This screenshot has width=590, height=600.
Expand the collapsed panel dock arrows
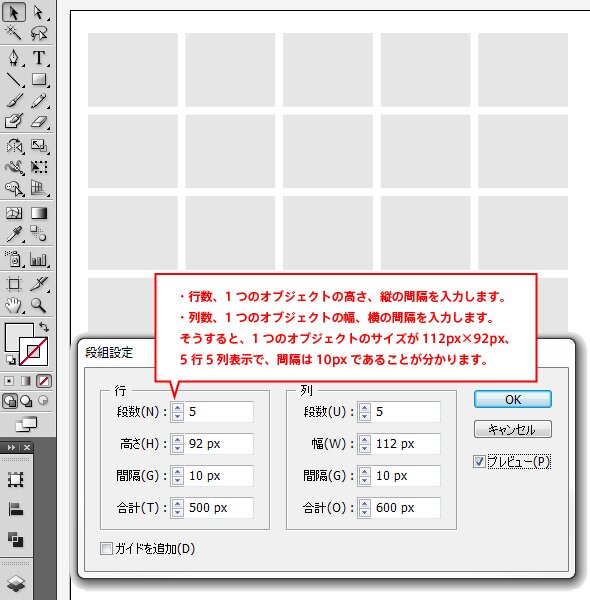(x=11, y=447)
